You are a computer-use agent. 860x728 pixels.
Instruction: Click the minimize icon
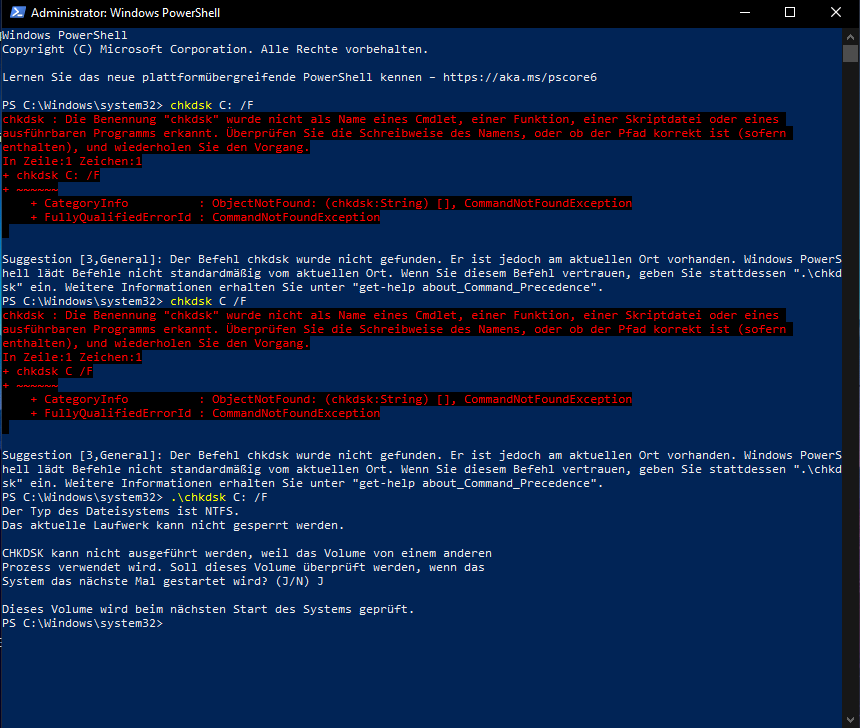tap(744, 13)
